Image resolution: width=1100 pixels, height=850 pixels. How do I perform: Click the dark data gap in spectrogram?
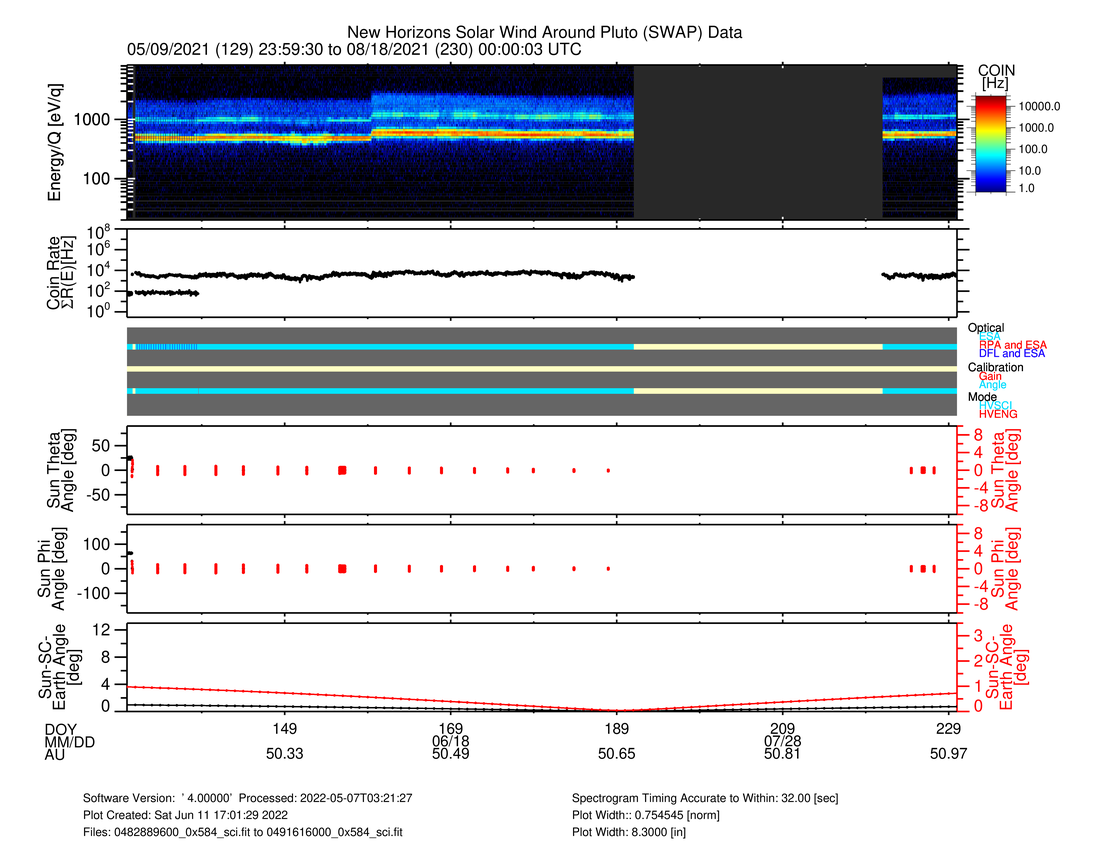[x=757, y=142]
